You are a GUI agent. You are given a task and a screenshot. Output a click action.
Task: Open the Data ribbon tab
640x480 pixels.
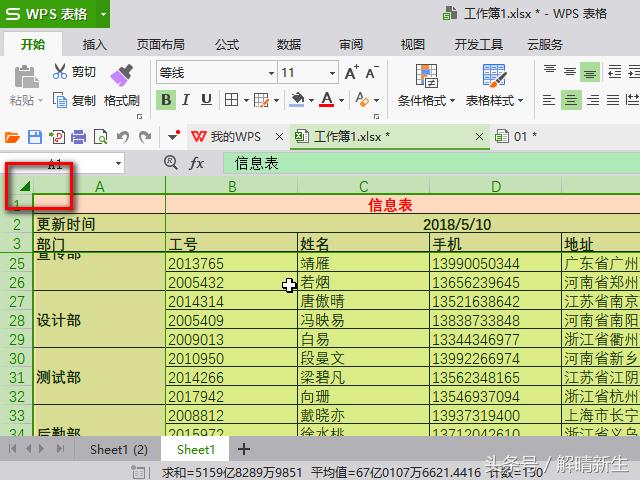[x=289, y=44]
